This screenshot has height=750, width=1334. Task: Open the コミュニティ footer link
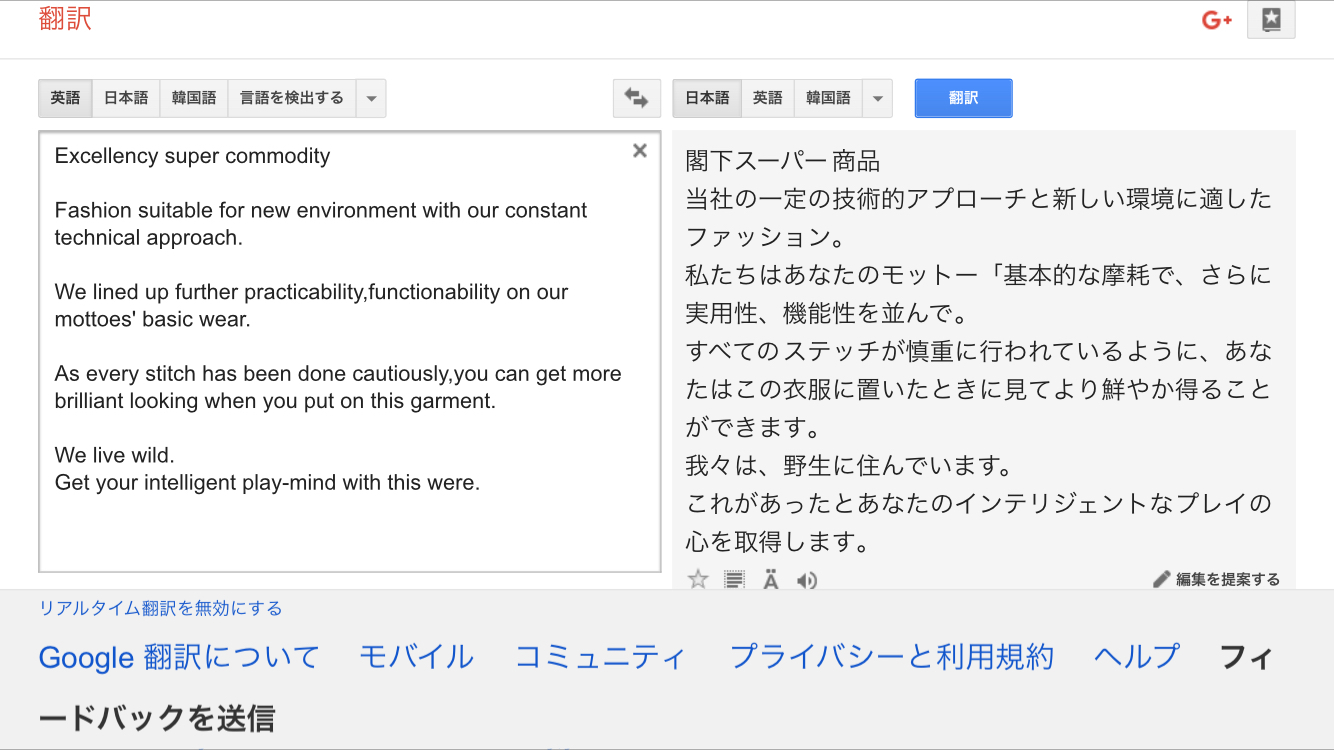(x=600, y=657)
